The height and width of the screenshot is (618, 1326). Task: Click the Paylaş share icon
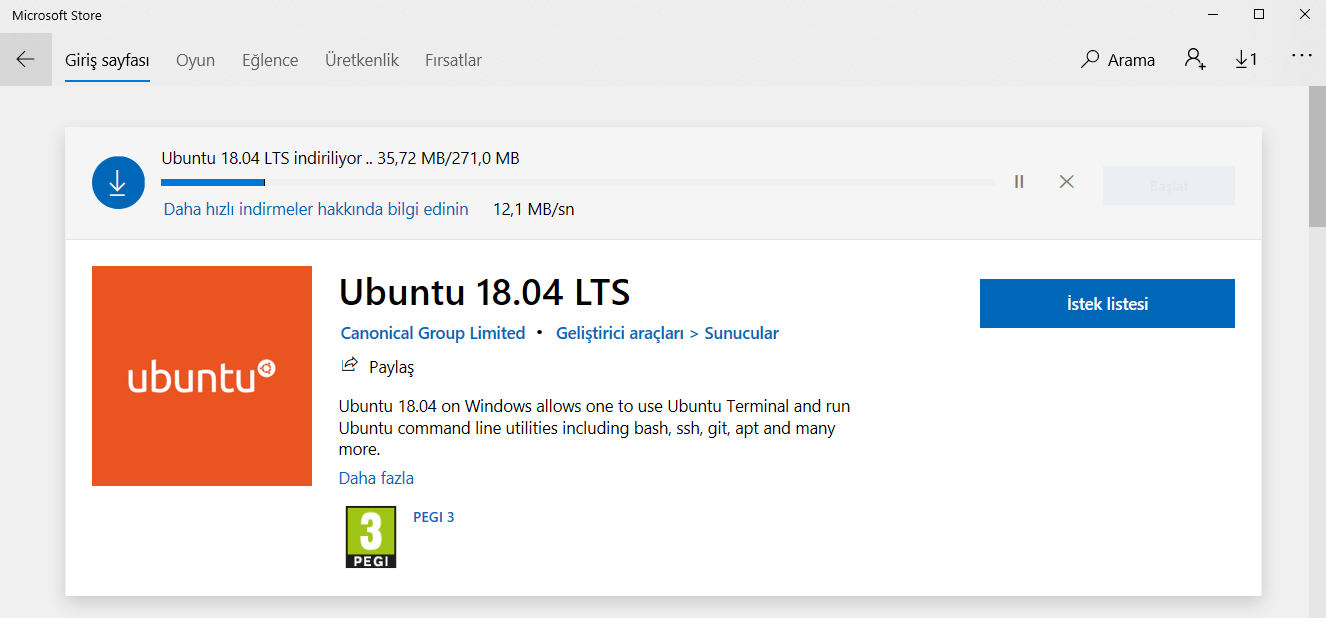click(x=349, y=365)
